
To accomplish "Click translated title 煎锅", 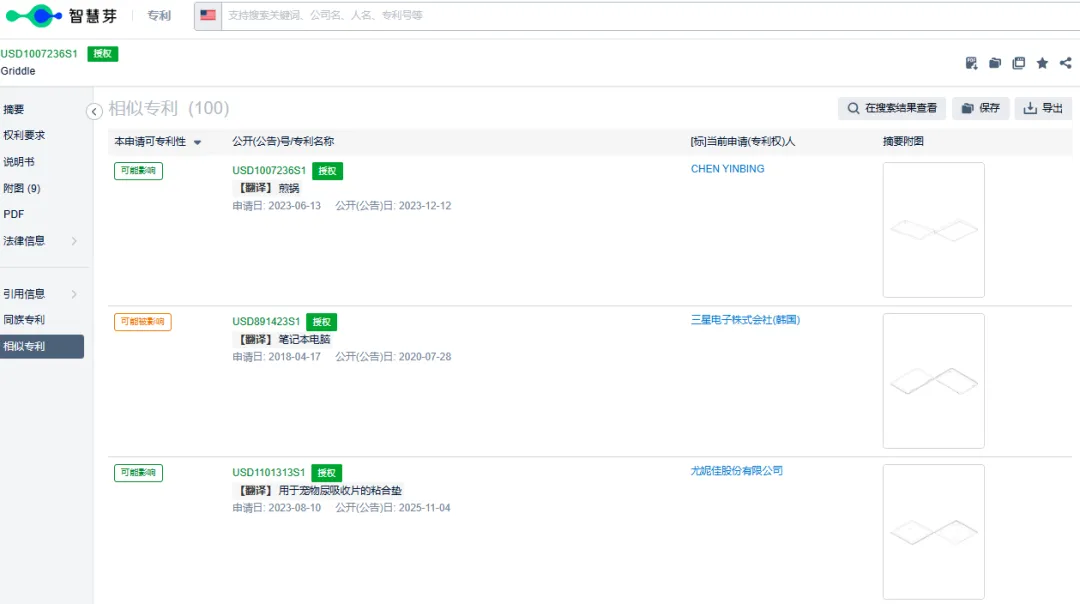I will pos(289,188).
